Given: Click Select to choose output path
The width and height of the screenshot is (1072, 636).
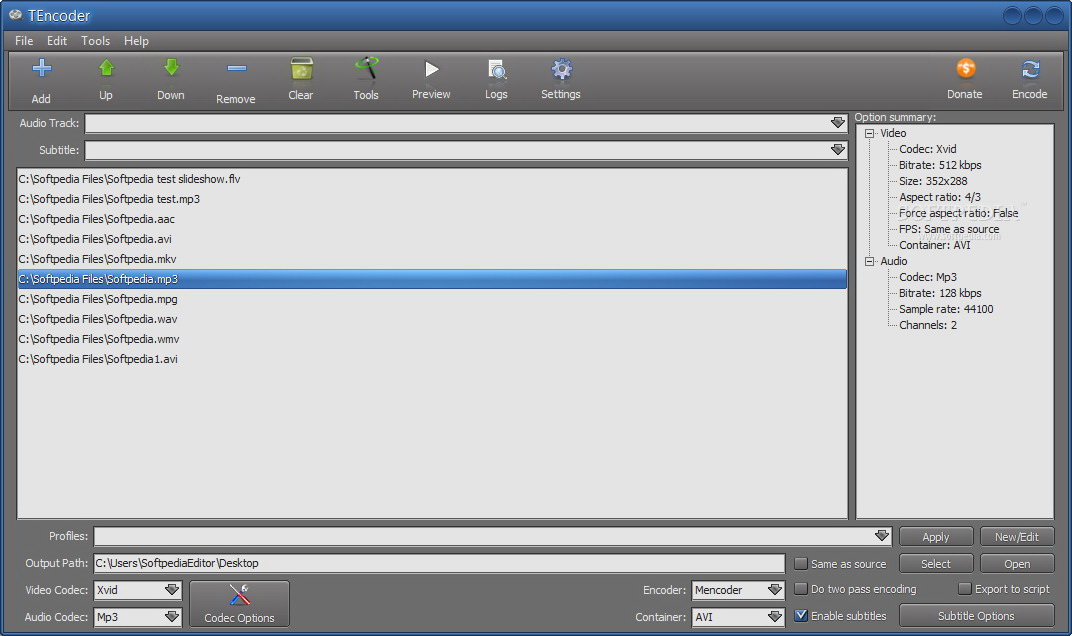Looking at the screenshot, I should click(x=936, y=564).
